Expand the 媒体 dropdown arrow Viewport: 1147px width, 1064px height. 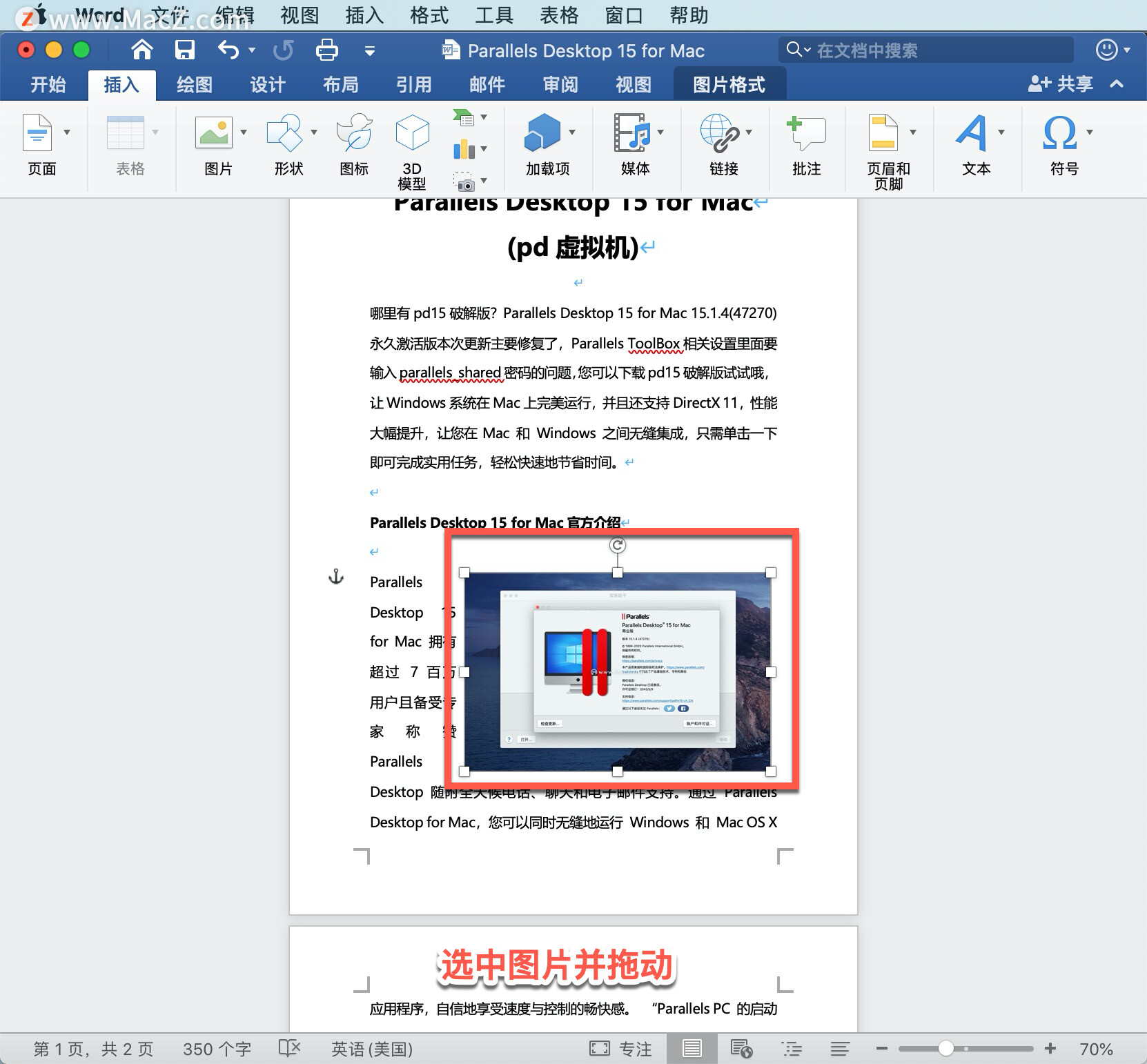660,132
